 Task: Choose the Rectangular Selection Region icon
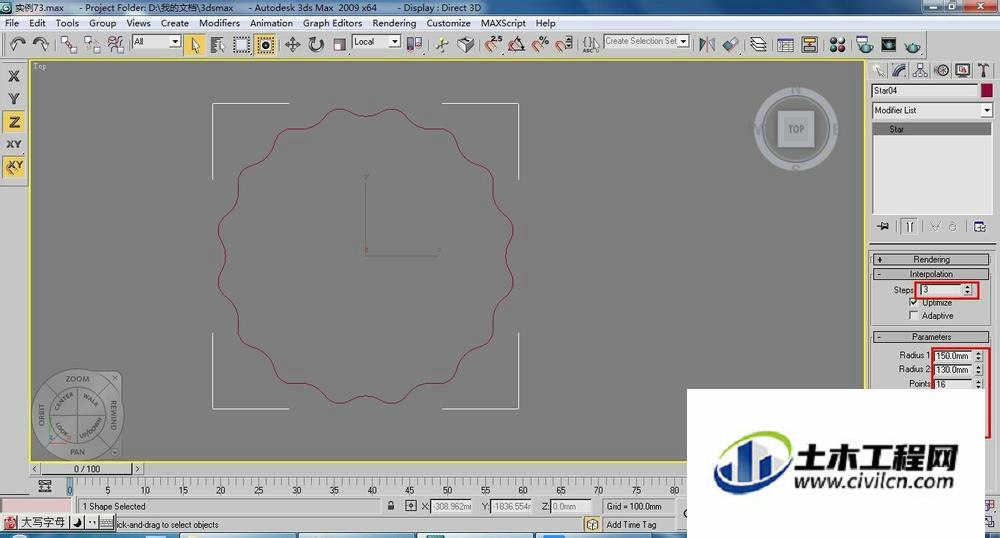241,45
